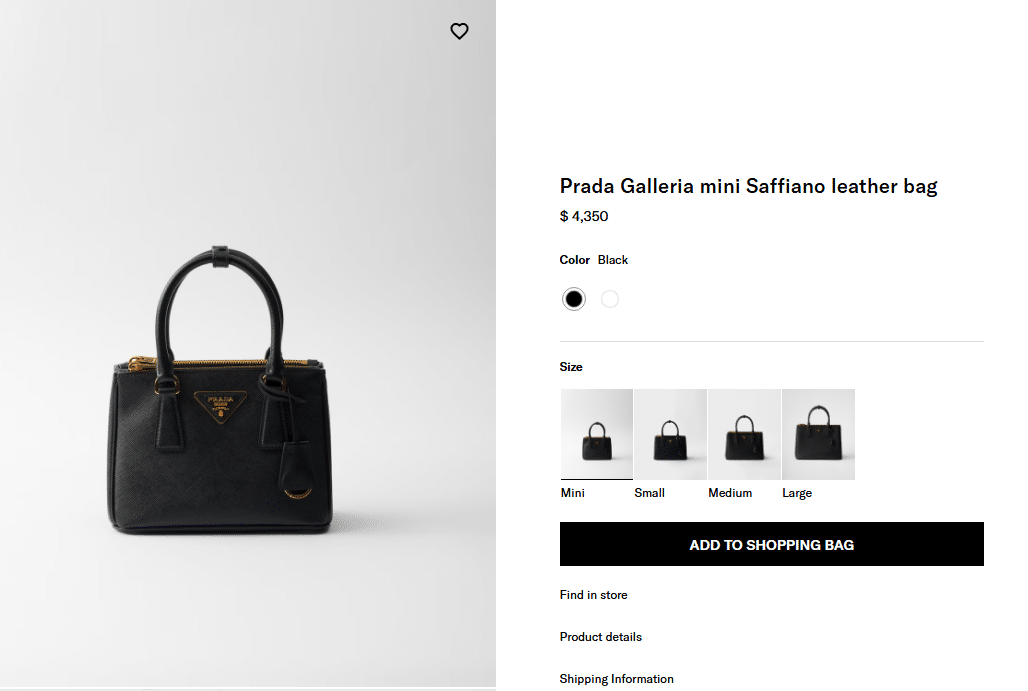Click the Prada Galleria product title
Screen dimensions: 1028x691
click(748, 186)
